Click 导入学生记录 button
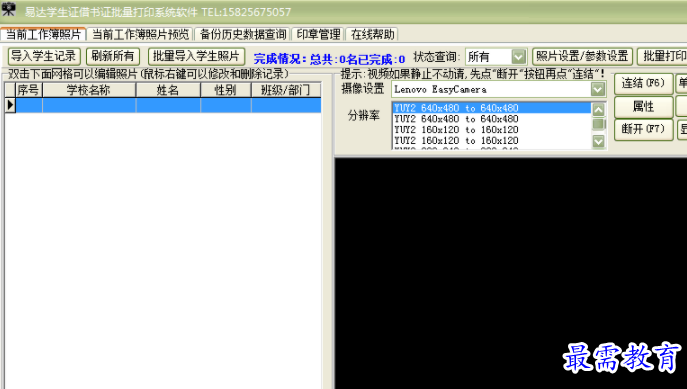 [x=44, y=56]
